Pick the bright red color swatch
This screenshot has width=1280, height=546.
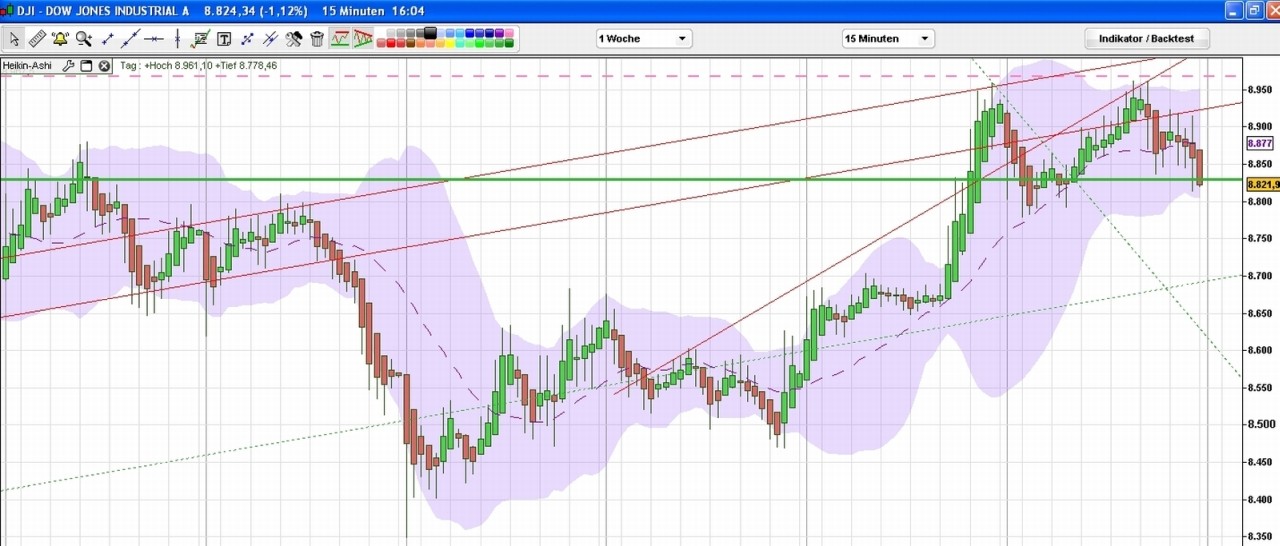click(391, 43)
